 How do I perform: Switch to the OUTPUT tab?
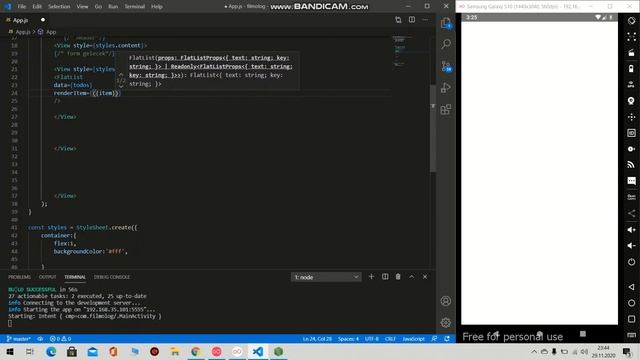(47, 277)
